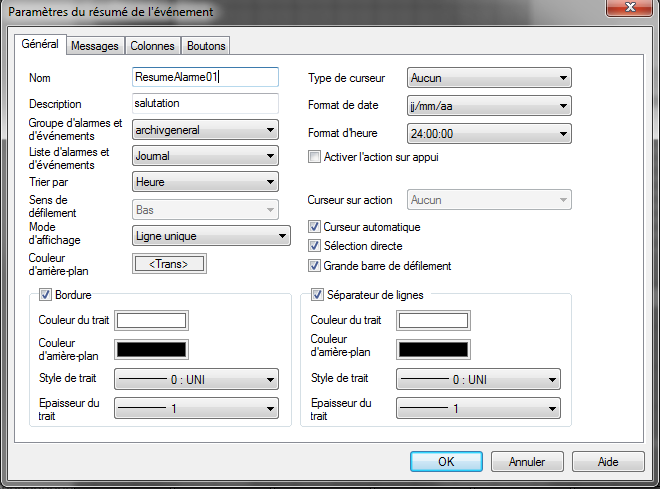Confirm settings with the OK button
This screenshot has width=660, height=489.
446,462
